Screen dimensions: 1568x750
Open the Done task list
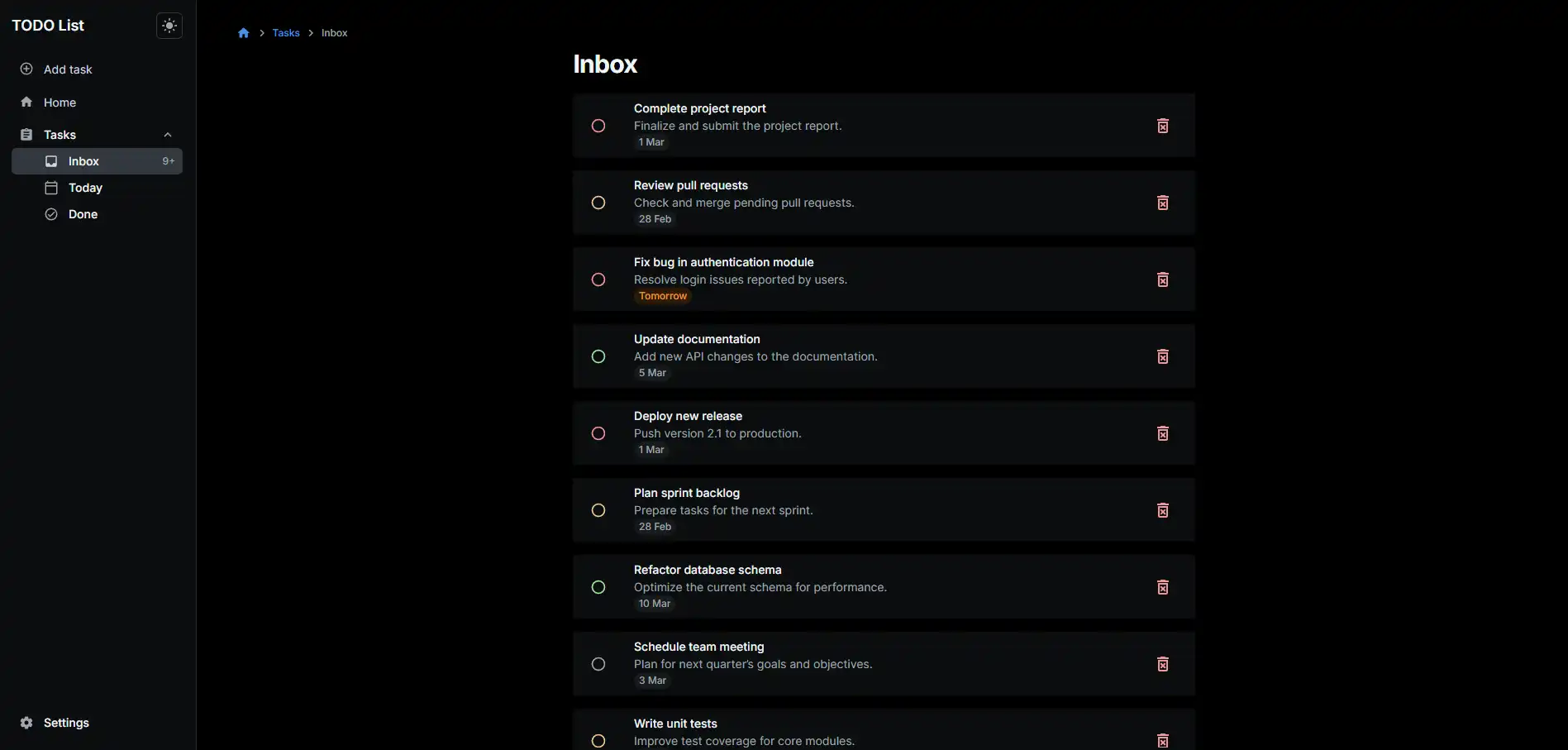click(x=83, y=214)
